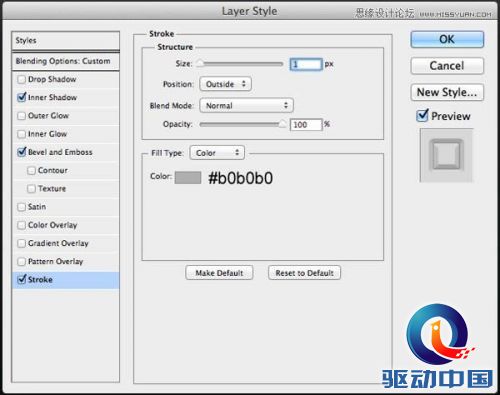This screenshot has height=395, width=500.
Task: Click the style preview thumbnail
Action: tap(446, 155)
